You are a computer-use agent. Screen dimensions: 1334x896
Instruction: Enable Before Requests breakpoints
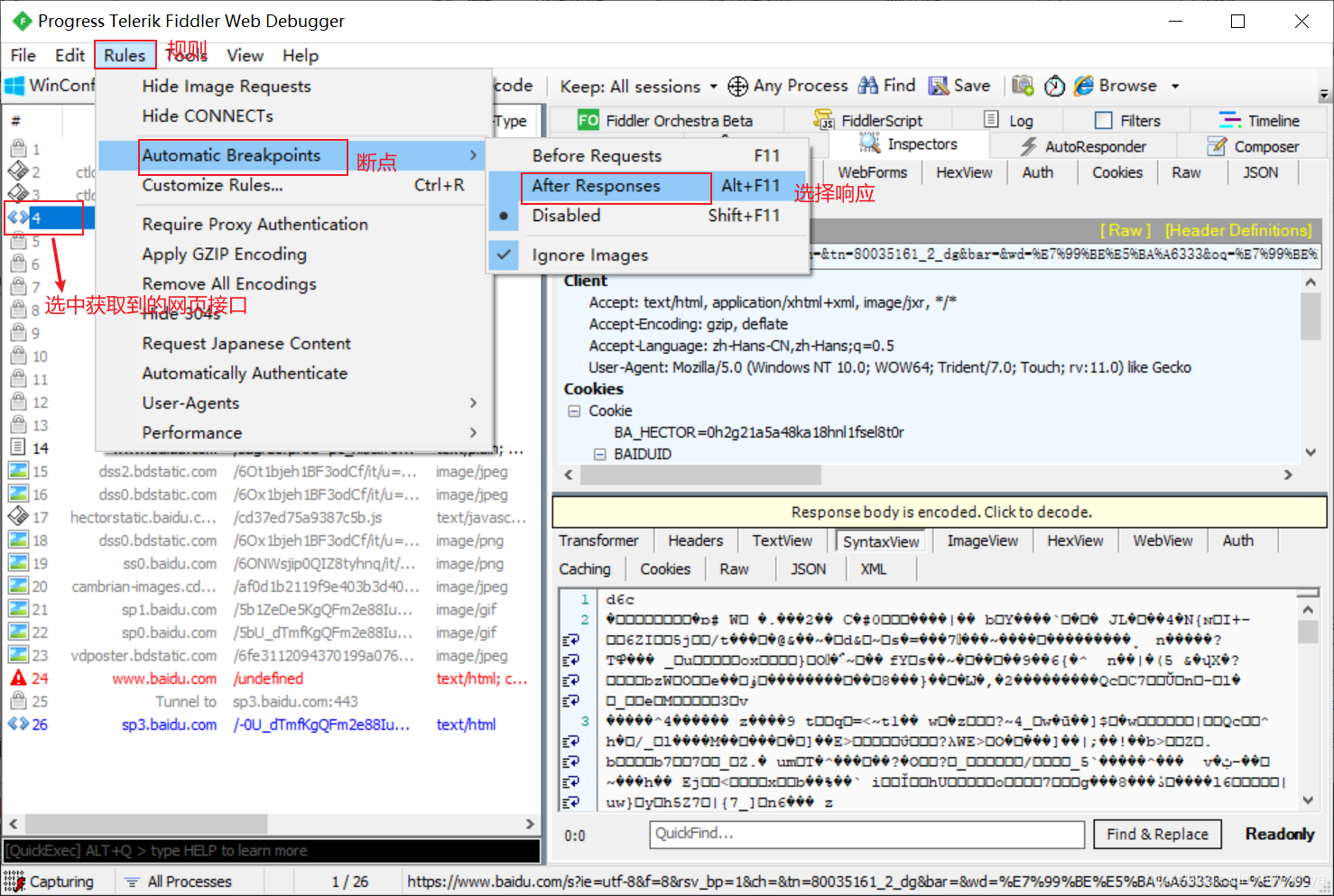pos(648,156)
